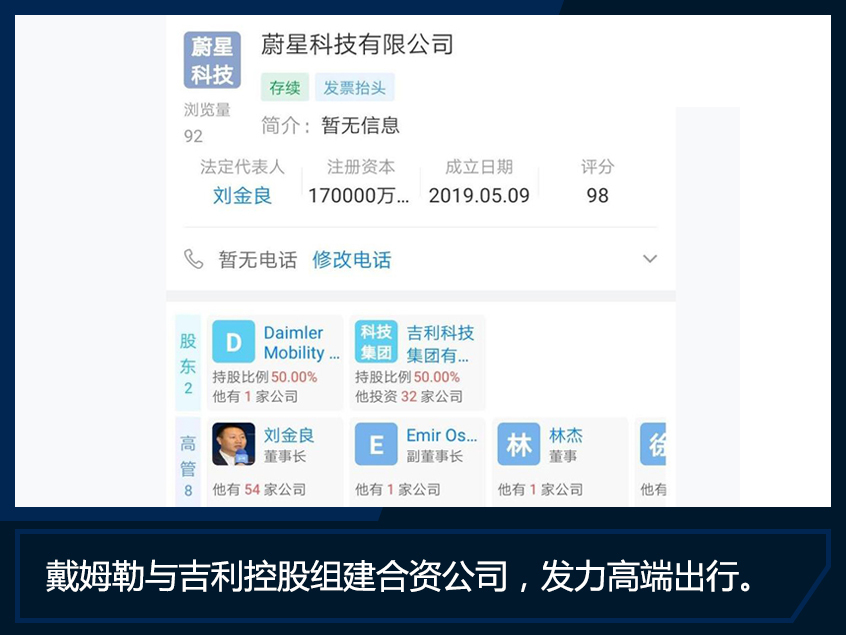Expand the phone details chevron
Image resolution: width=846 pixels, height=635 pixels.
pos(650,259)
